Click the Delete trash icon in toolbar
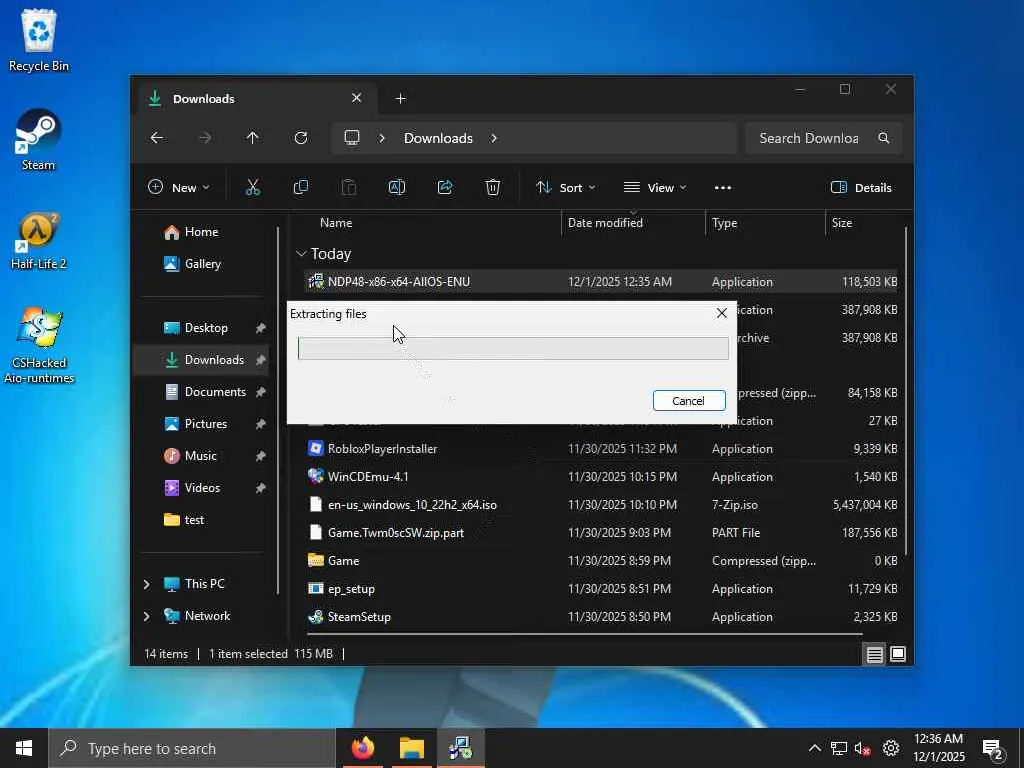 (x=493, y=187)
